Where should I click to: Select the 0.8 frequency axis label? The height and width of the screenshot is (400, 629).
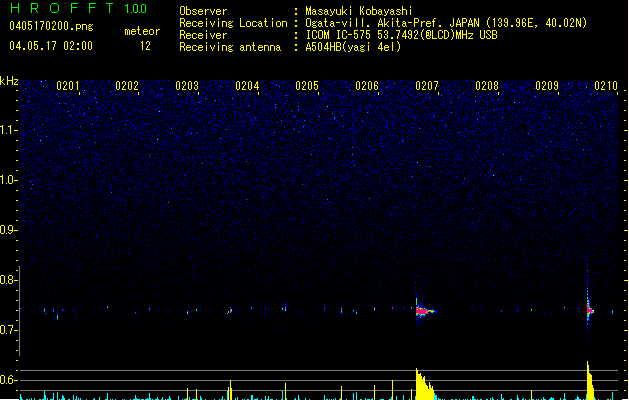coord(9,280)
